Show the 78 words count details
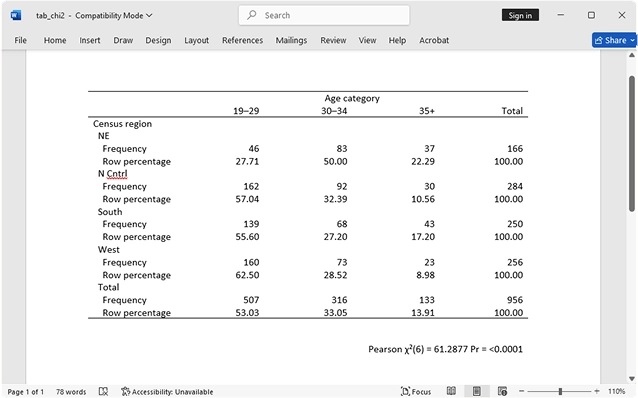Viewport: 638px width, 398px height. coord(71,391)
